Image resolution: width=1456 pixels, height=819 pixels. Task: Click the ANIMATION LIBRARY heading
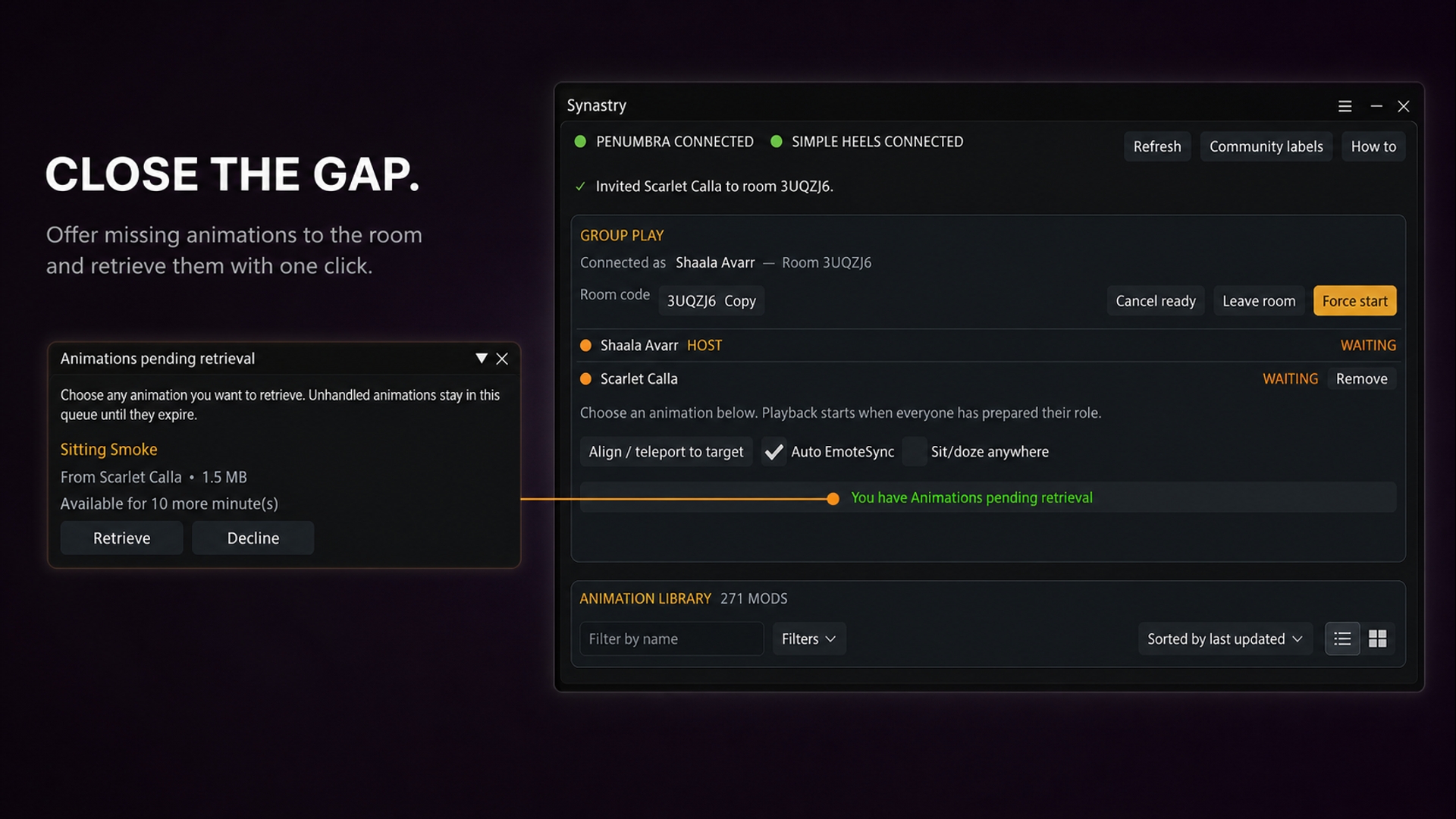coord(645,598)
